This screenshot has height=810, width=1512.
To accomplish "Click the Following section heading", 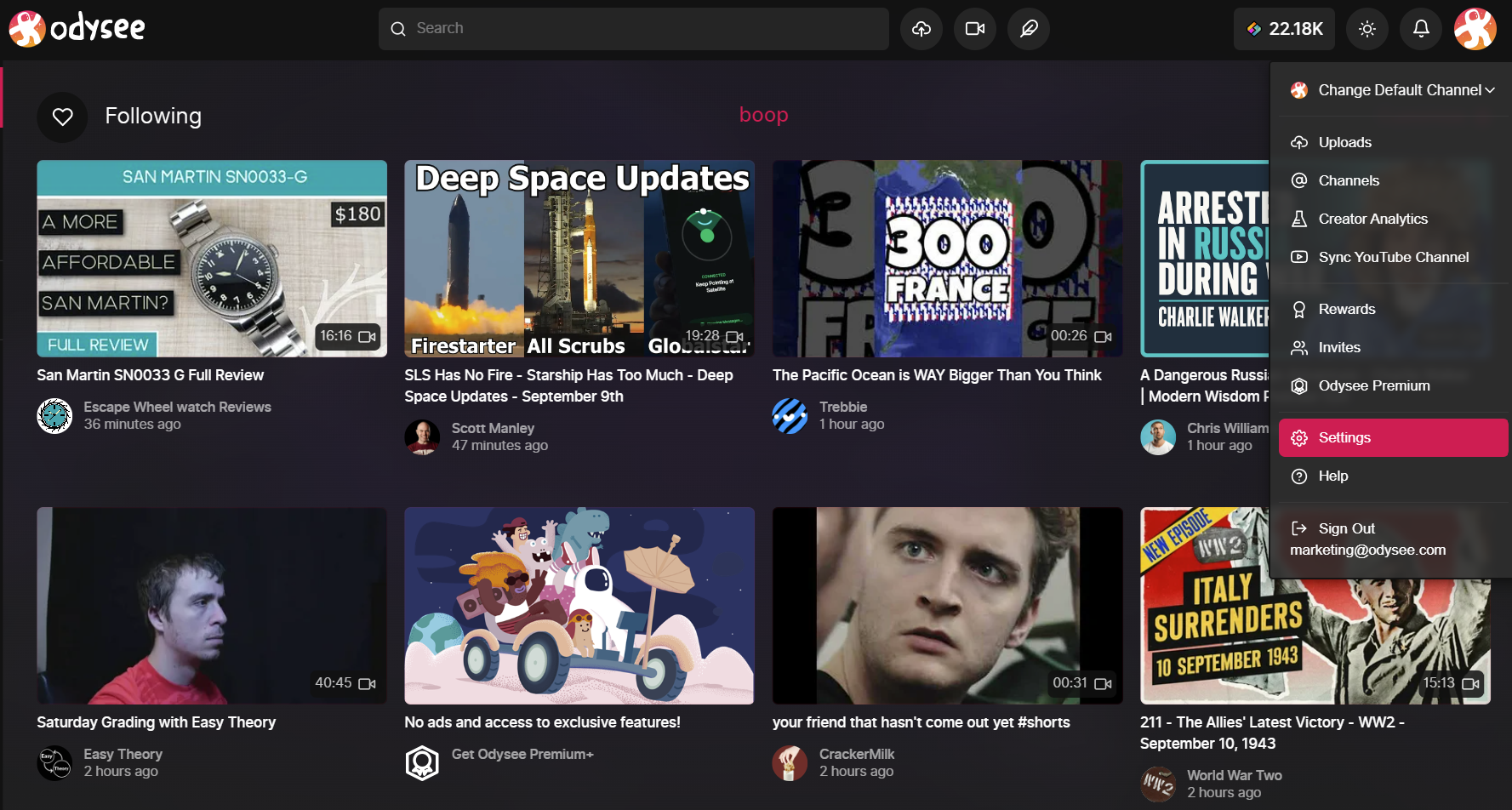I will point(153,116).
